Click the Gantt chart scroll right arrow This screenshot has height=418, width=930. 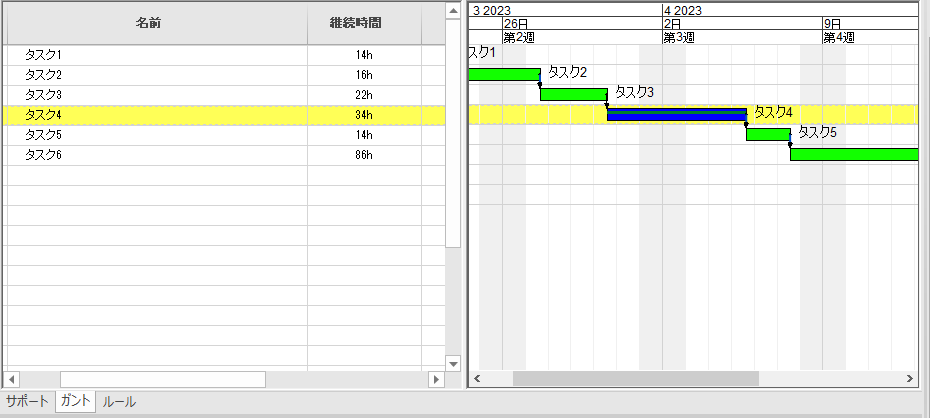[x=910, y=378]
